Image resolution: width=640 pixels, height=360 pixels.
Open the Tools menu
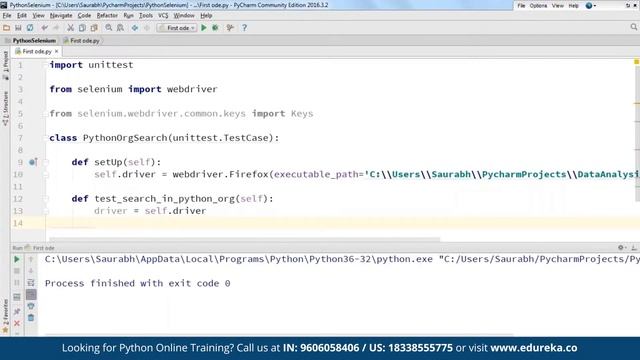(x=146, y=16)
